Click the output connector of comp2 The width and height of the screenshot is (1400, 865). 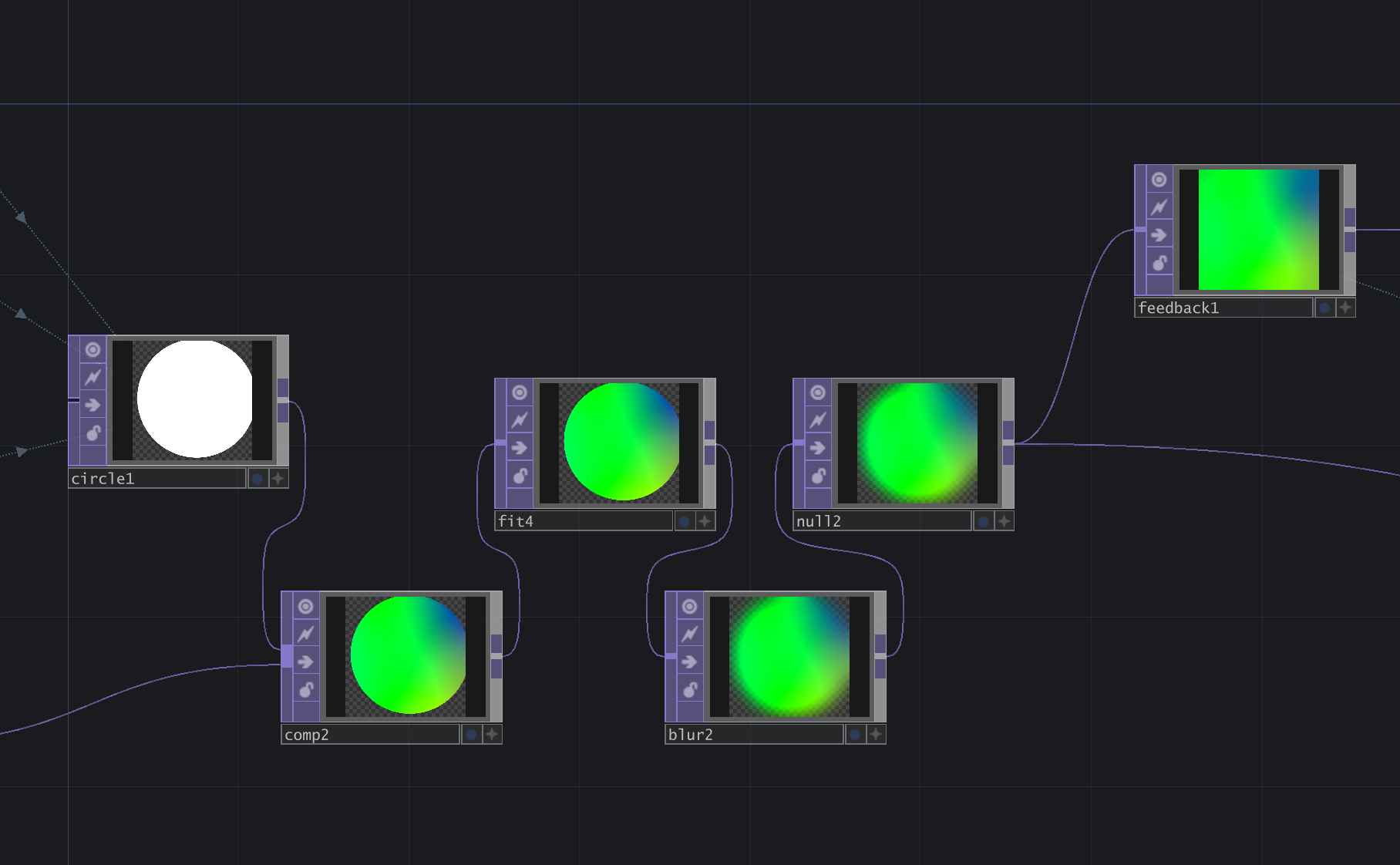point(496,656)
